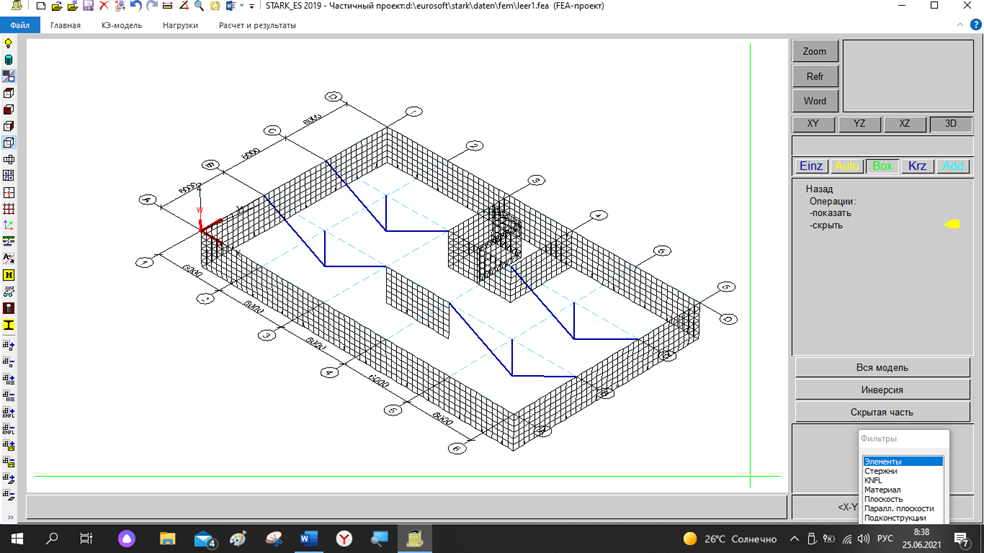
Task: Click the Word export icon in title toolbar
Action: point(231,6)
